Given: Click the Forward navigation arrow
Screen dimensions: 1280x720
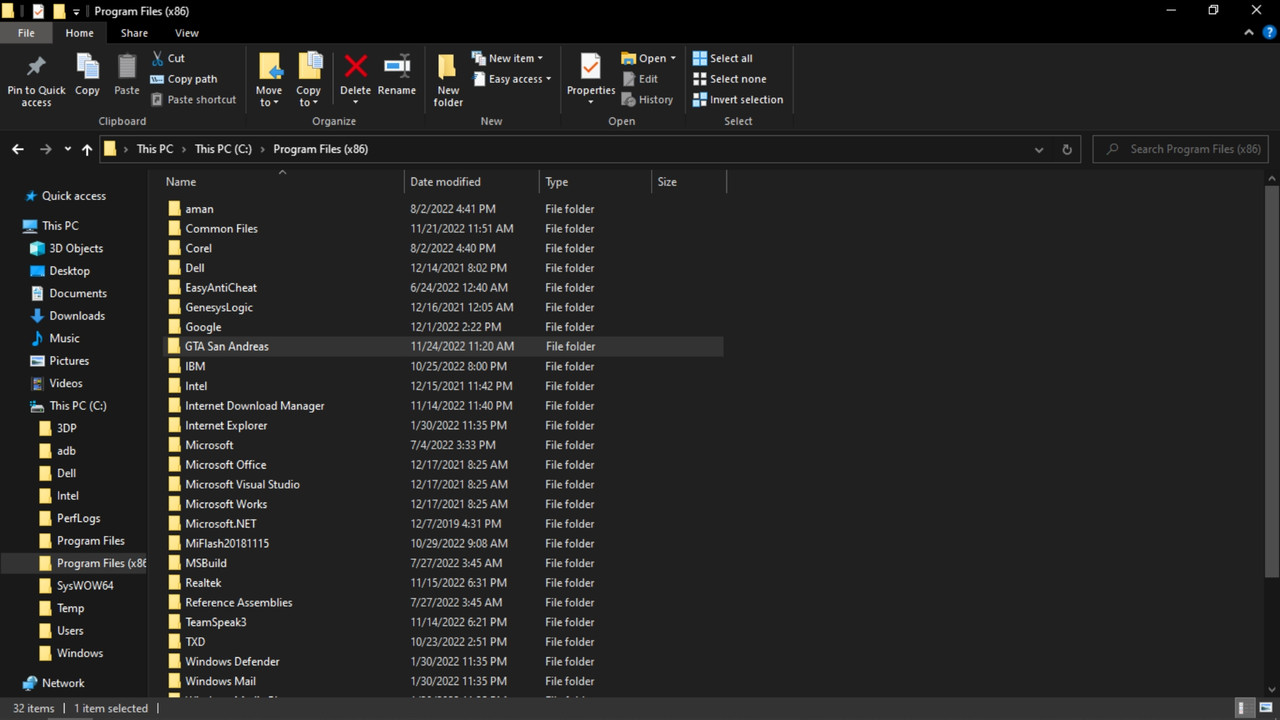Looking at the screenshot, I should click(x=45, y=149).
